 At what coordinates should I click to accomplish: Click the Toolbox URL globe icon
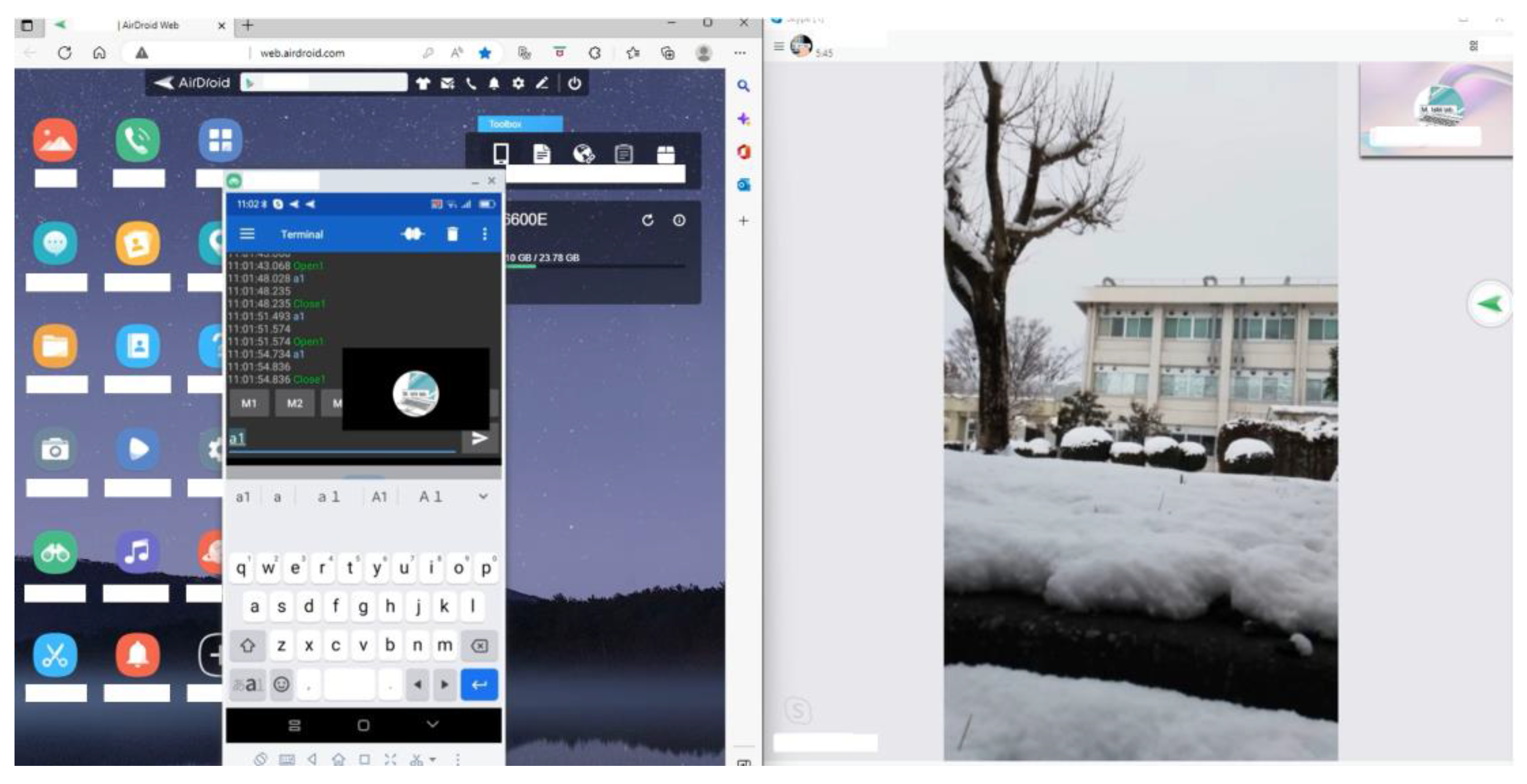(584, 154)
